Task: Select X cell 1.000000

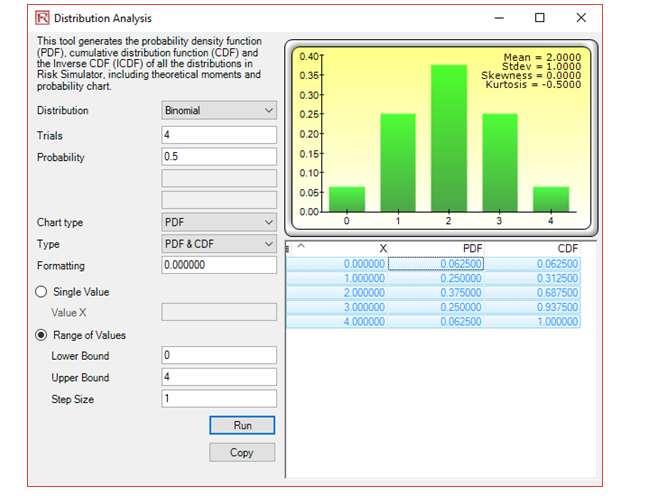Action: point(337,278)
